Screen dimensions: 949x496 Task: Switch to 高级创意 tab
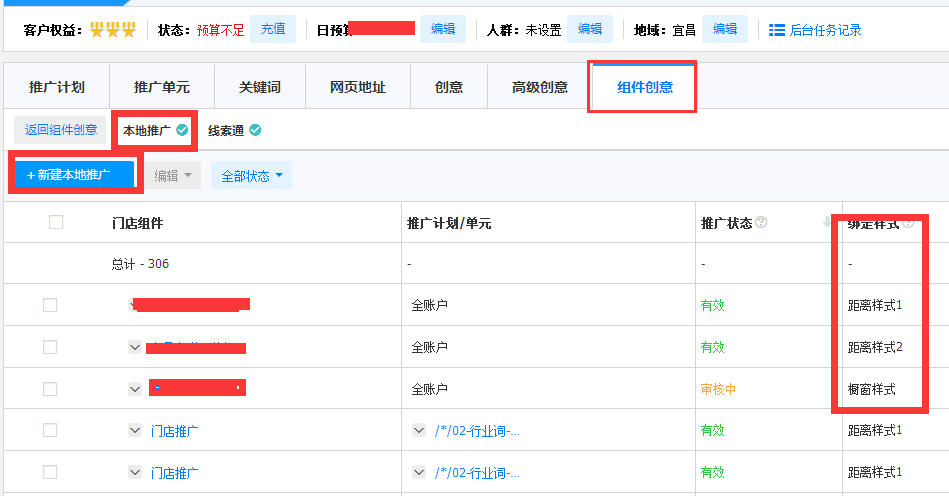539,87
